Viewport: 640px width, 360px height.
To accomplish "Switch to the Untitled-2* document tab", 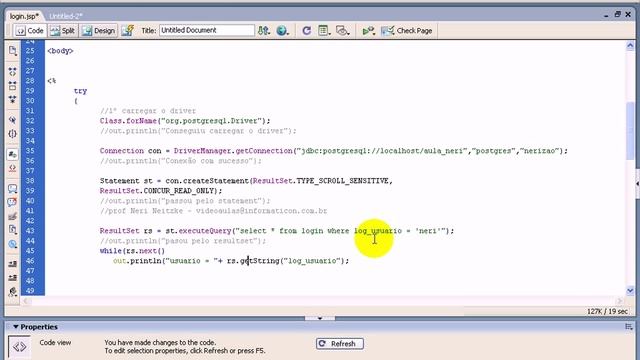I will (x=66, y=16).
